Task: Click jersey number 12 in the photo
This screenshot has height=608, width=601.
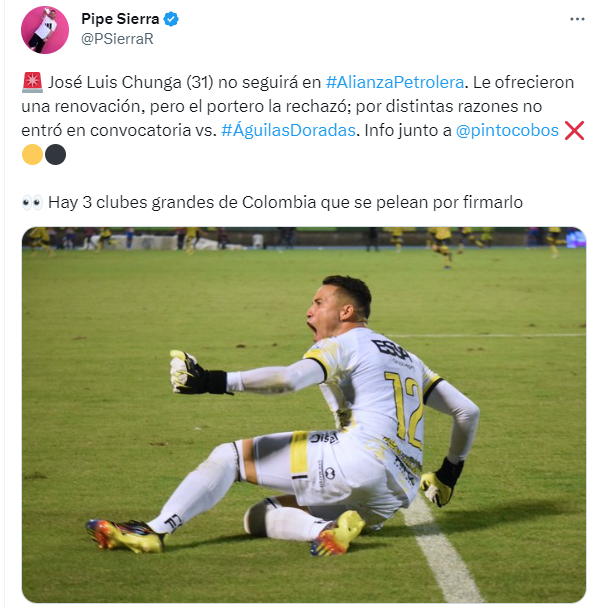Action: point(405,408)
